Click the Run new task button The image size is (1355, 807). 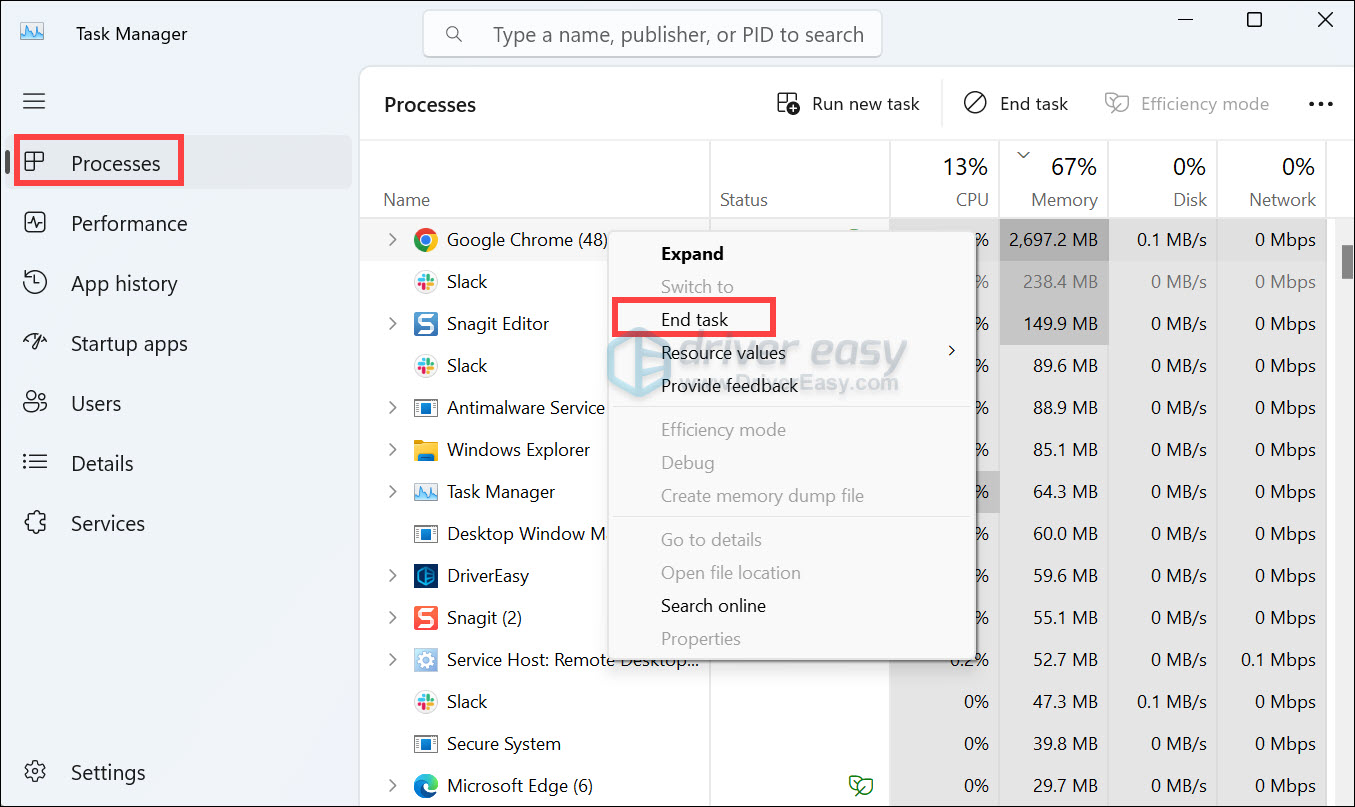click(x=848, y=104)
